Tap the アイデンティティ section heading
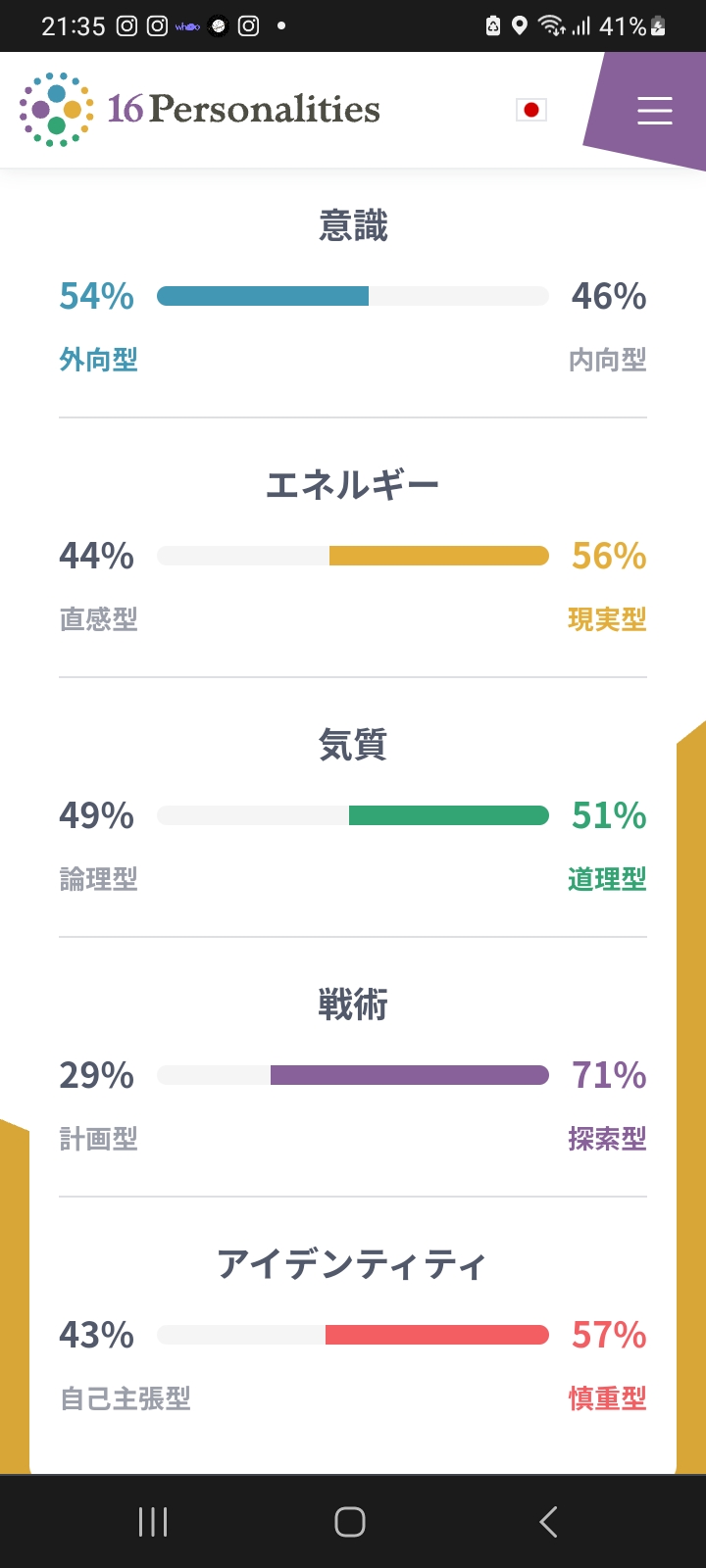706x1568 pixels. click(352, 1264)
